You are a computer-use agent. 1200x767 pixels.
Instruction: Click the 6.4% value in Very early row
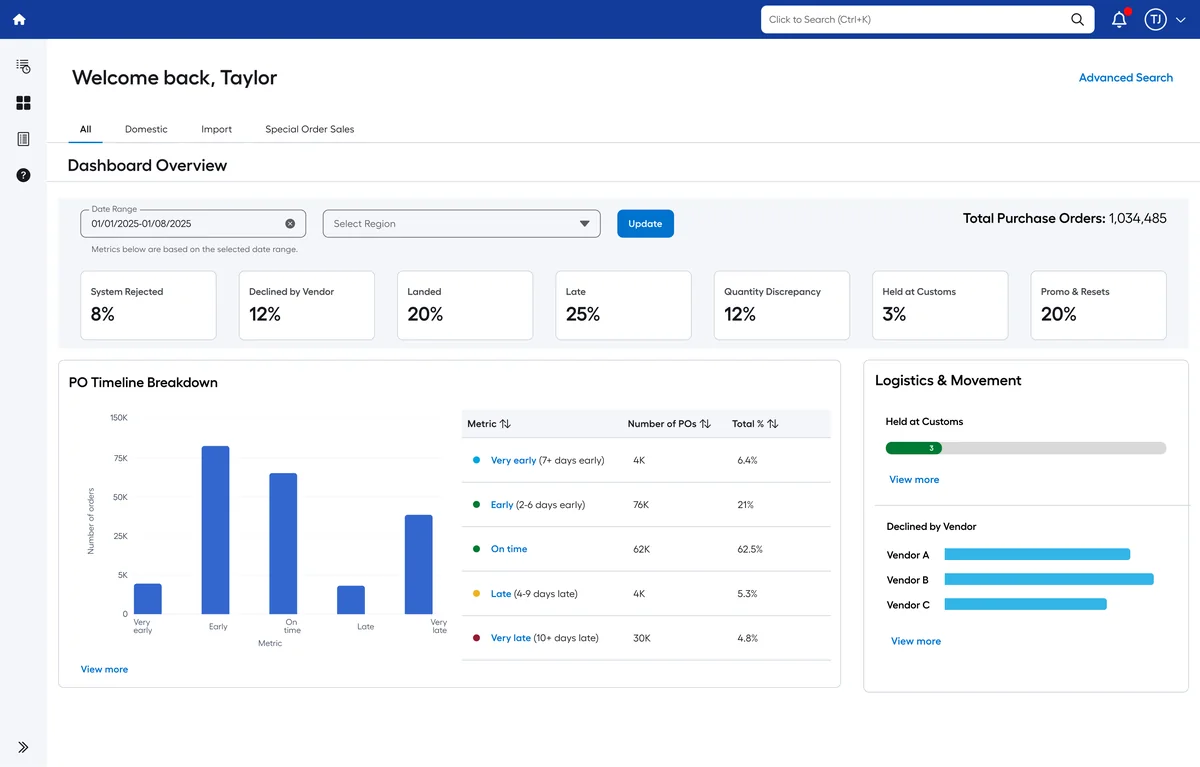tap(747, 460)
